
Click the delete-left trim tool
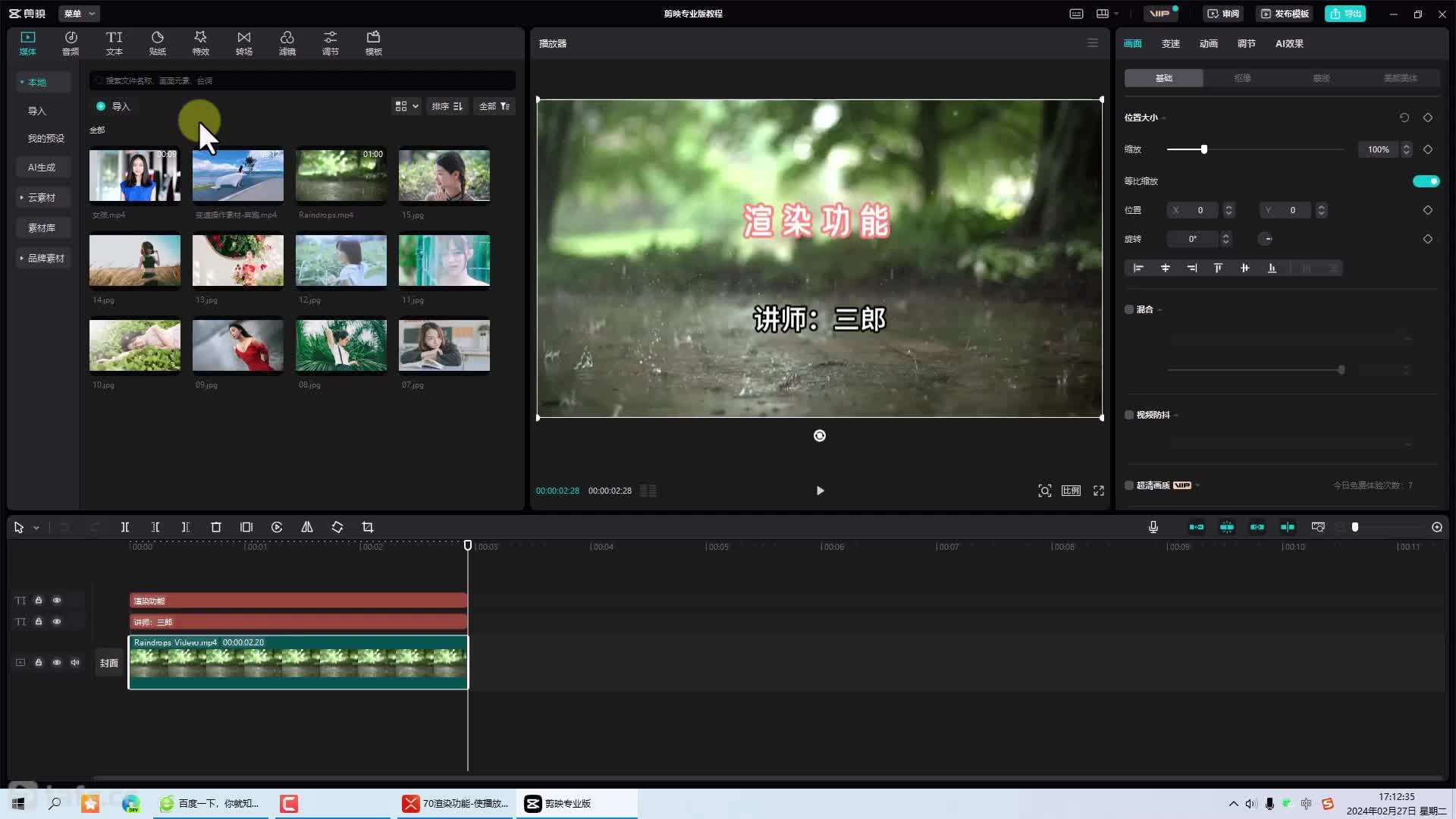(155, 527)
